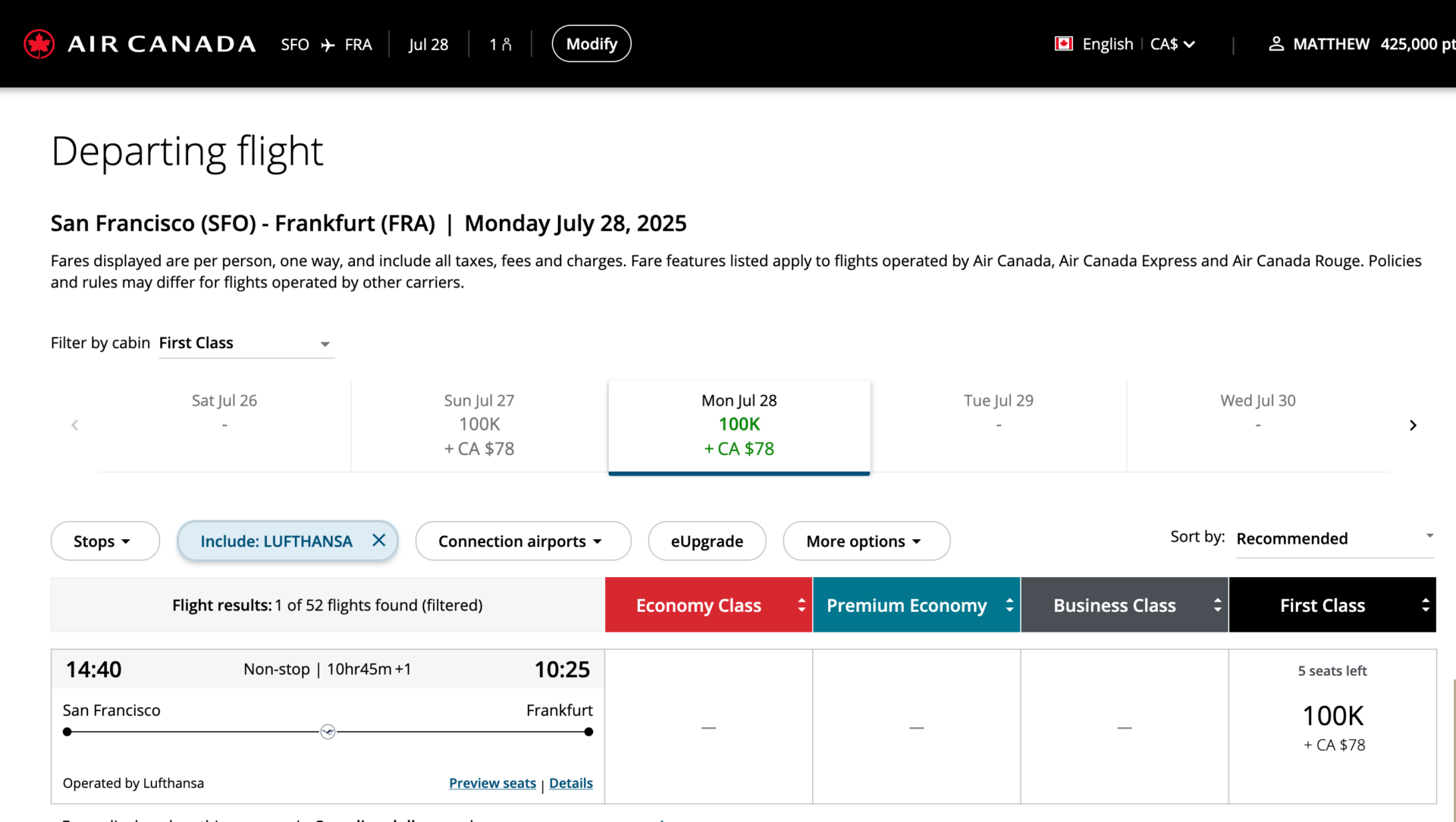Open the Preview seats link
Viewport: 1456px width, 822px height.
[492, 783]
